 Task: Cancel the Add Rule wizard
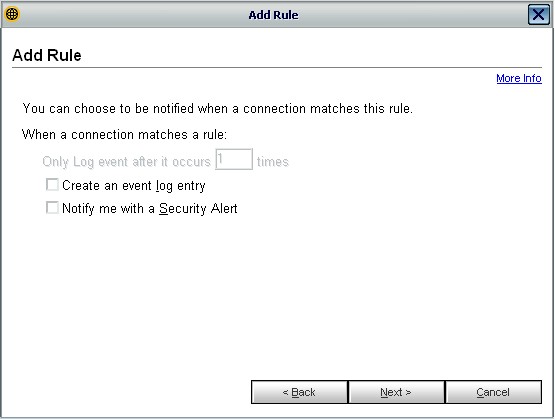pos(493,392)
